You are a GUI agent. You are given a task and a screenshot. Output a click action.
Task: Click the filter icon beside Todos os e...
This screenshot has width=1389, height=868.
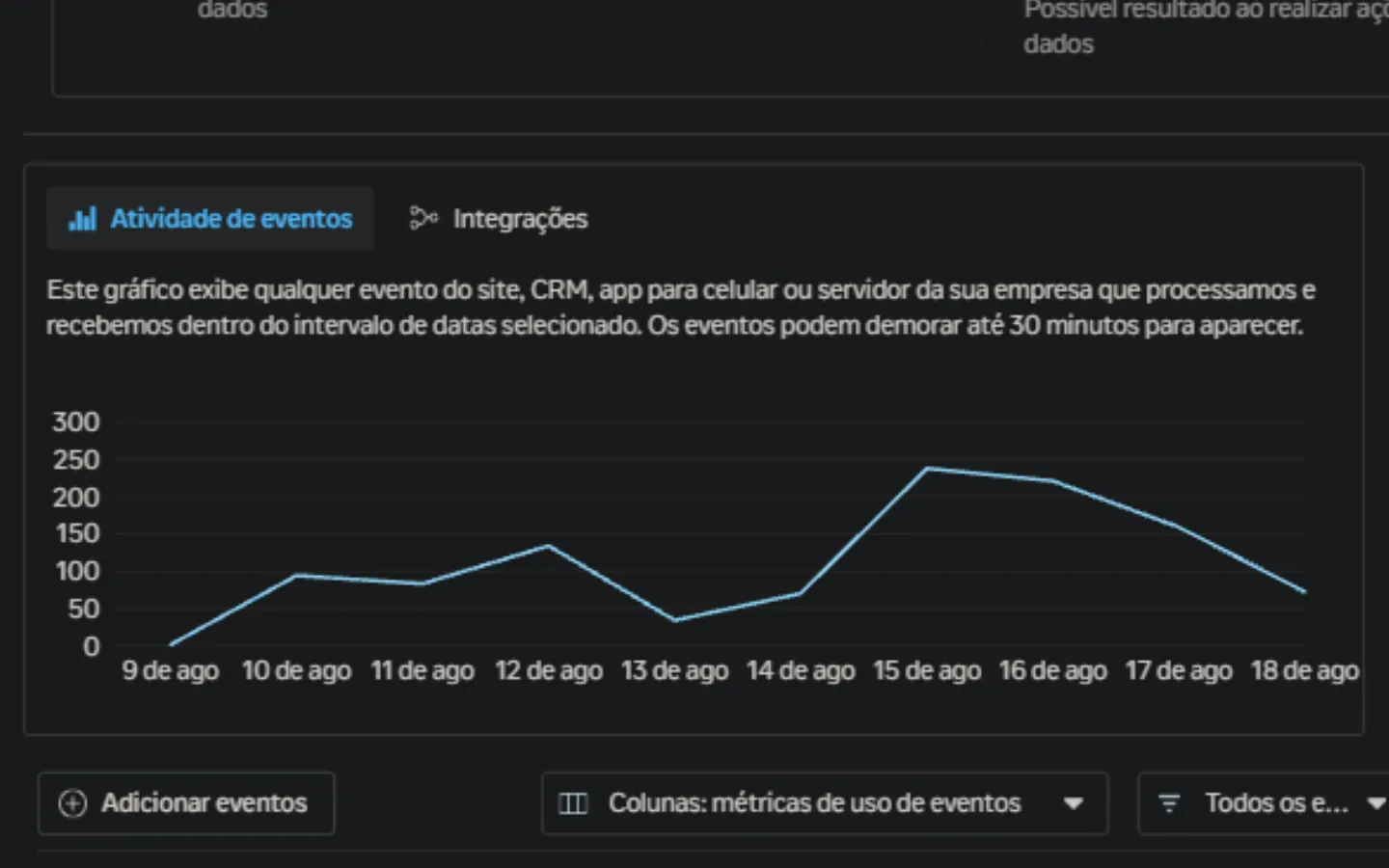pos(1169,803)
